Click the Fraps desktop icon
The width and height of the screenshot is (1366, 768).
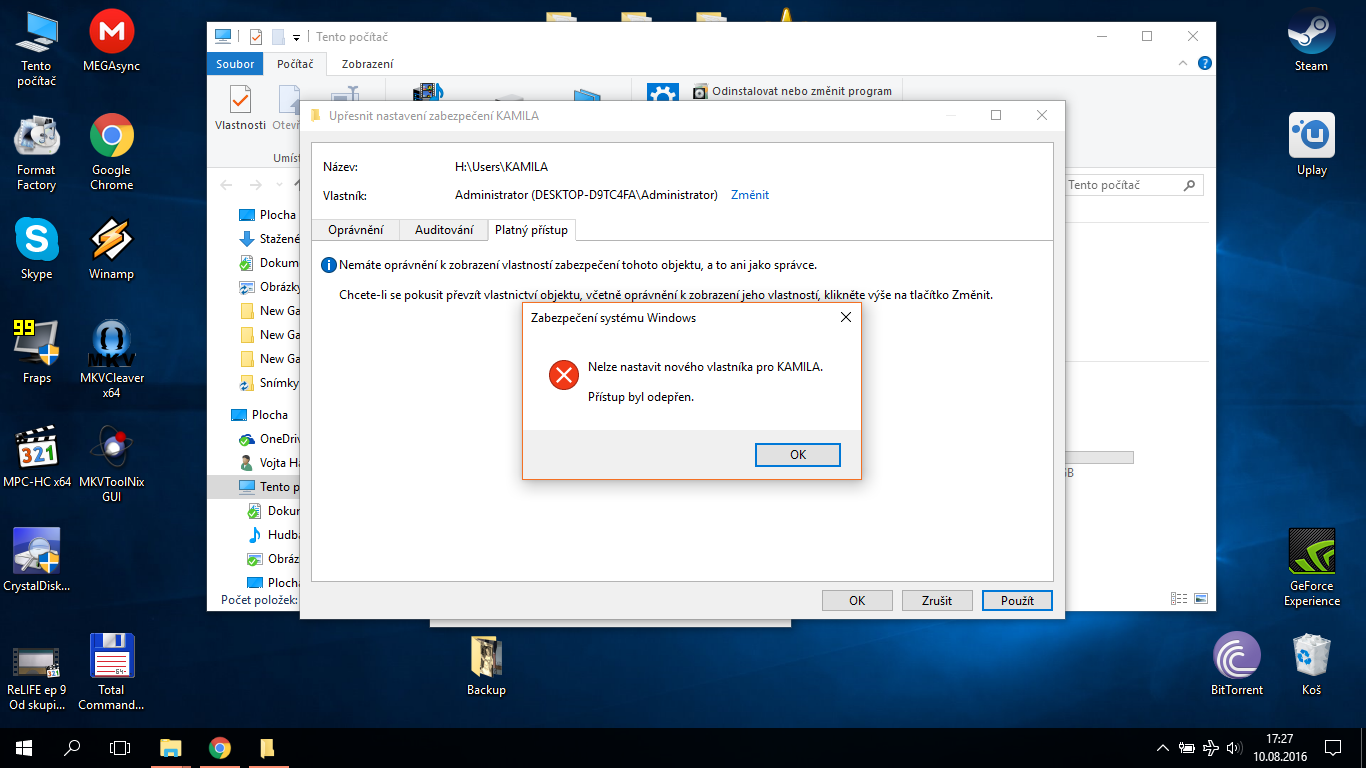[x=36, y=353]
